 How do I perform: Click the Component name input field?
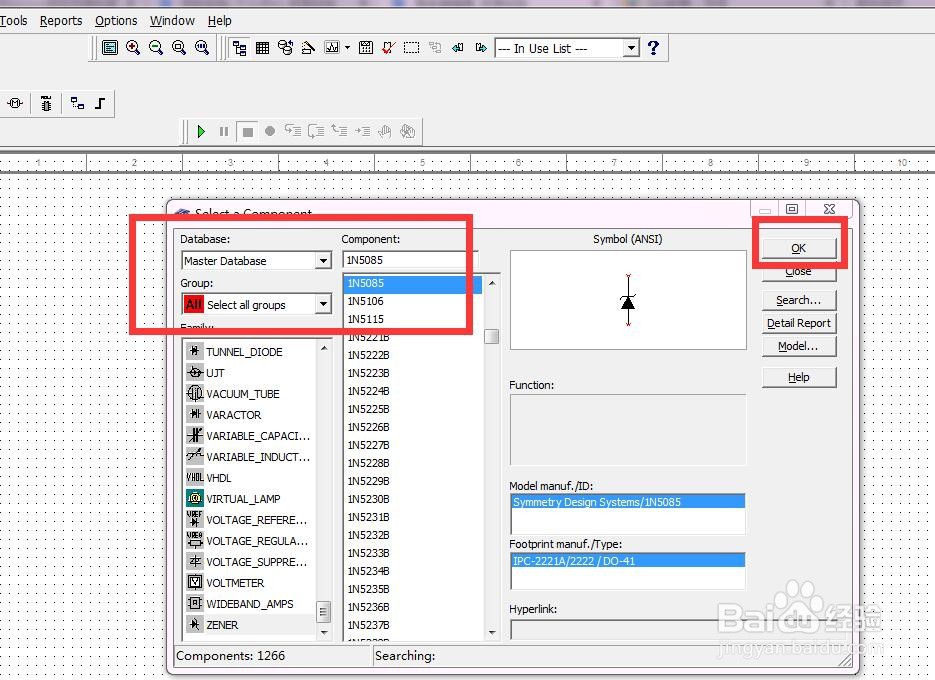coord(410,260)
